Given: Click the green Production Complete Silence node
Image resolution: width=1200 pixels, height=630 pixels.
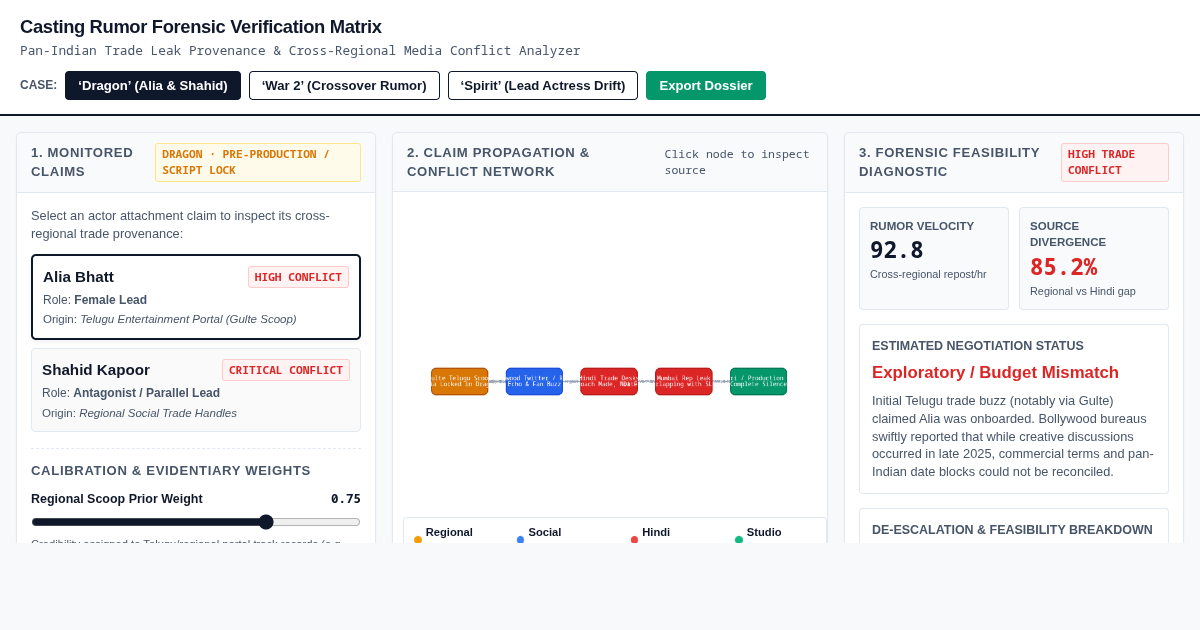Looking at the screenshot, I should [x=758, y=381].
